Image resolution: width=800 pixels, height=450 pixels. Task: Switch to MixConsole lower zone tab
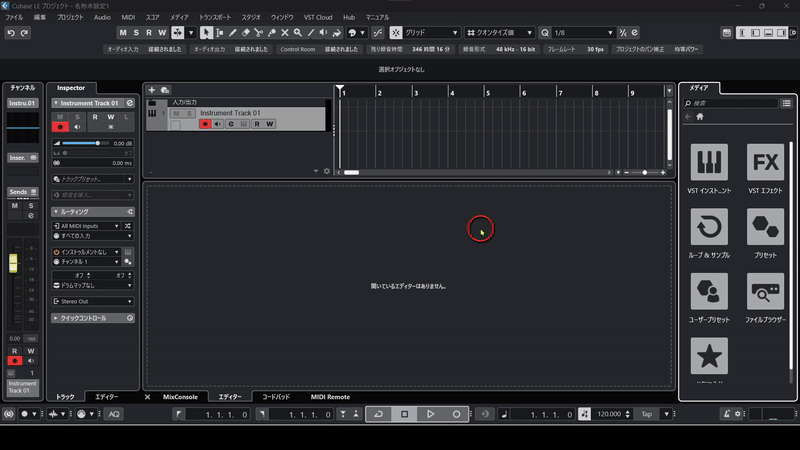coord(180,397)
